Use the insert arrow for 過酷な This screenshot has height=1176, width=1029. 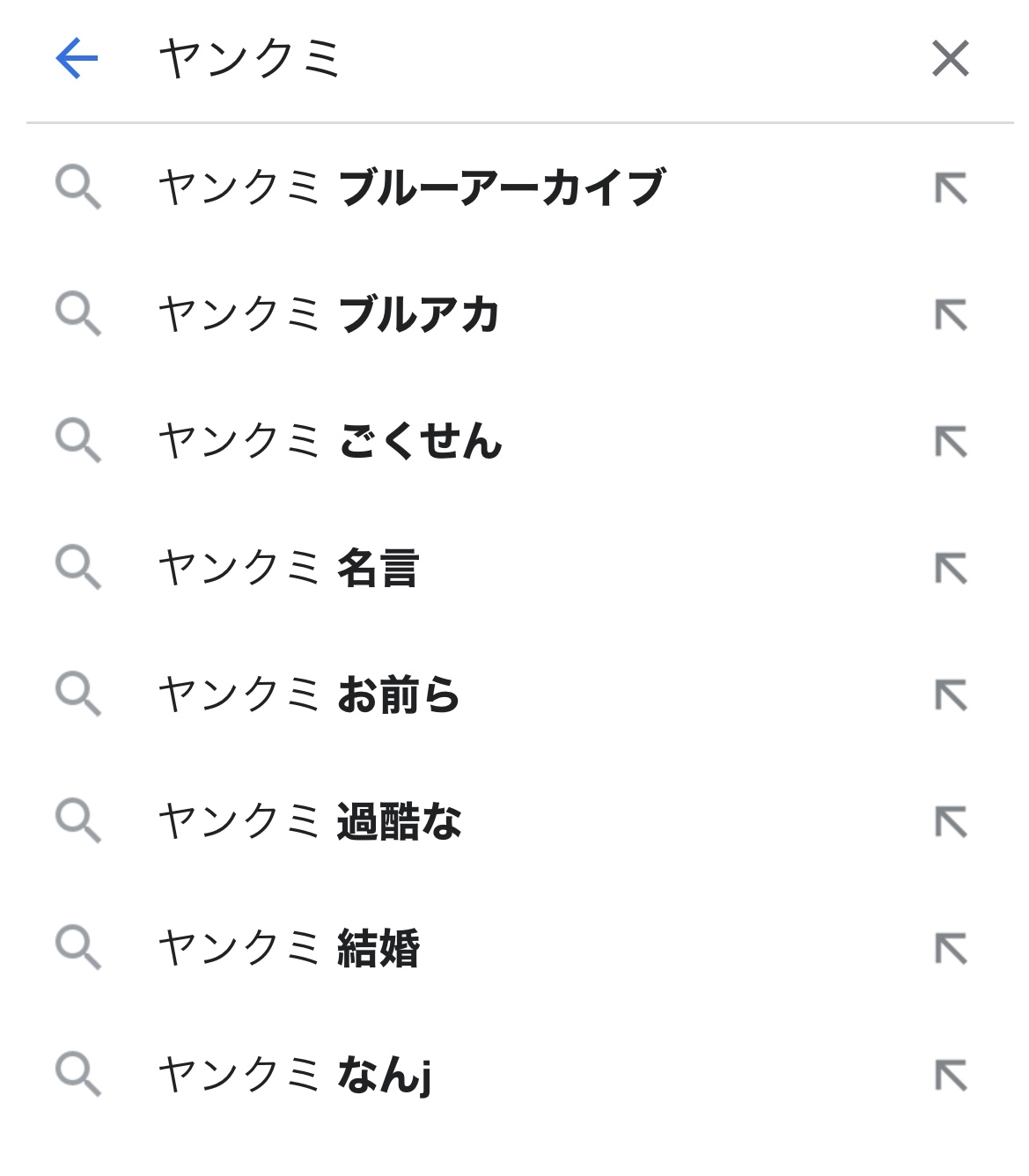click(951, 822)
